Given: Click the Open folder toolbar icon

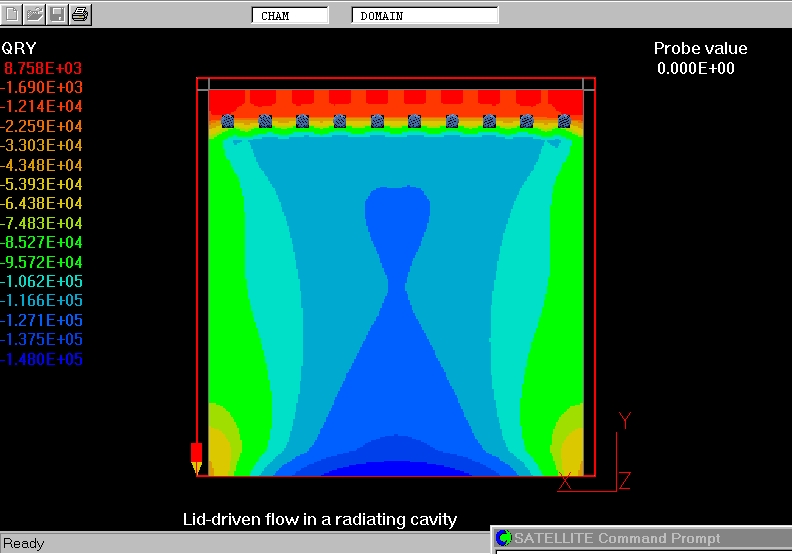Looking at the screenshot, I should click(34, 14).
